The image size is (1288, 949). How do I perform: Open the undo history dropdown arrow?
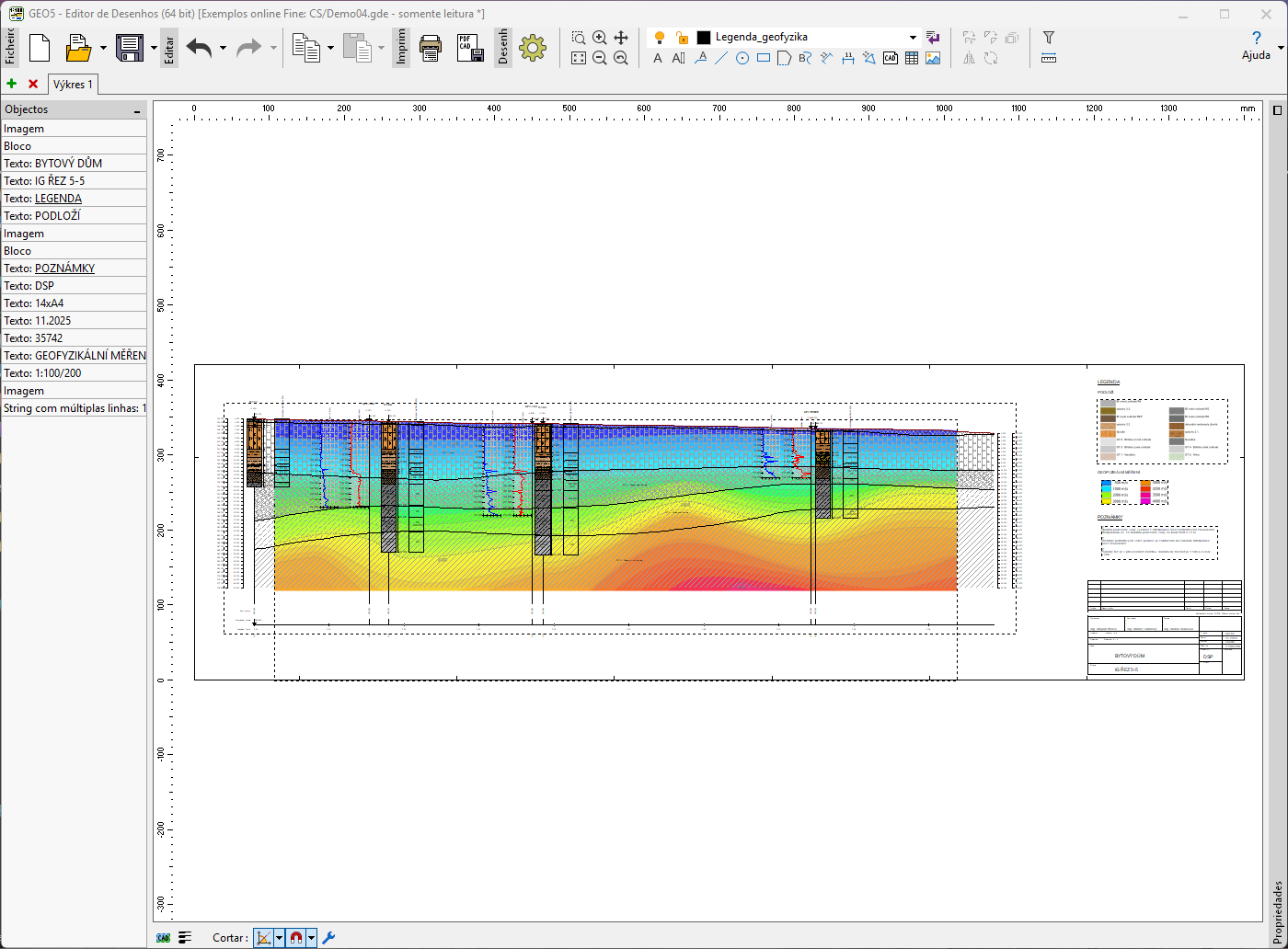tap(223, 48)
